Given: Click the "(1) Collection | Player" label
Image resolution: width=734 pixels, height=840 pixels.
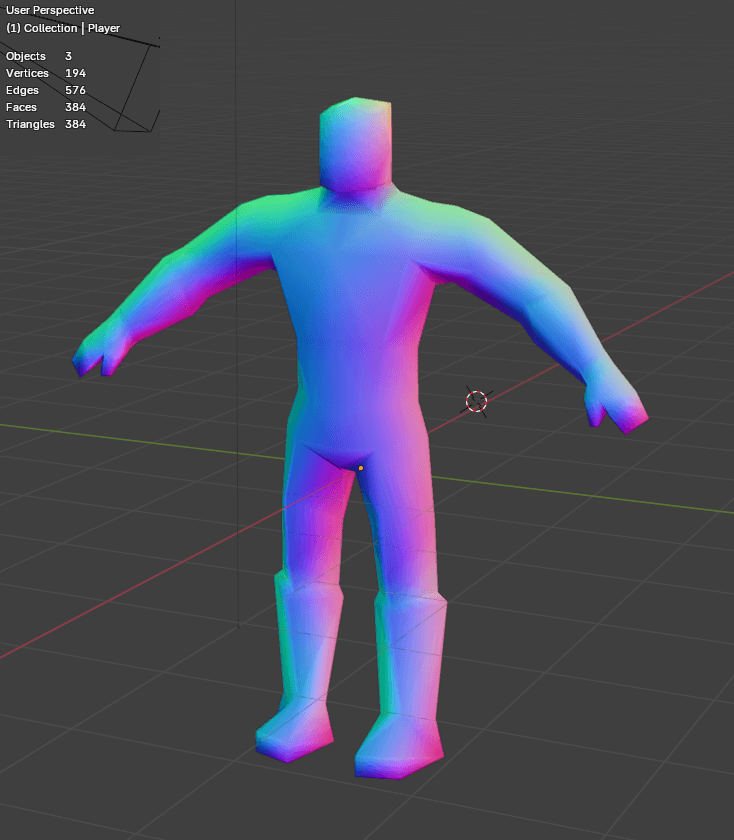Looking at the screenshot, I should 63,28.
